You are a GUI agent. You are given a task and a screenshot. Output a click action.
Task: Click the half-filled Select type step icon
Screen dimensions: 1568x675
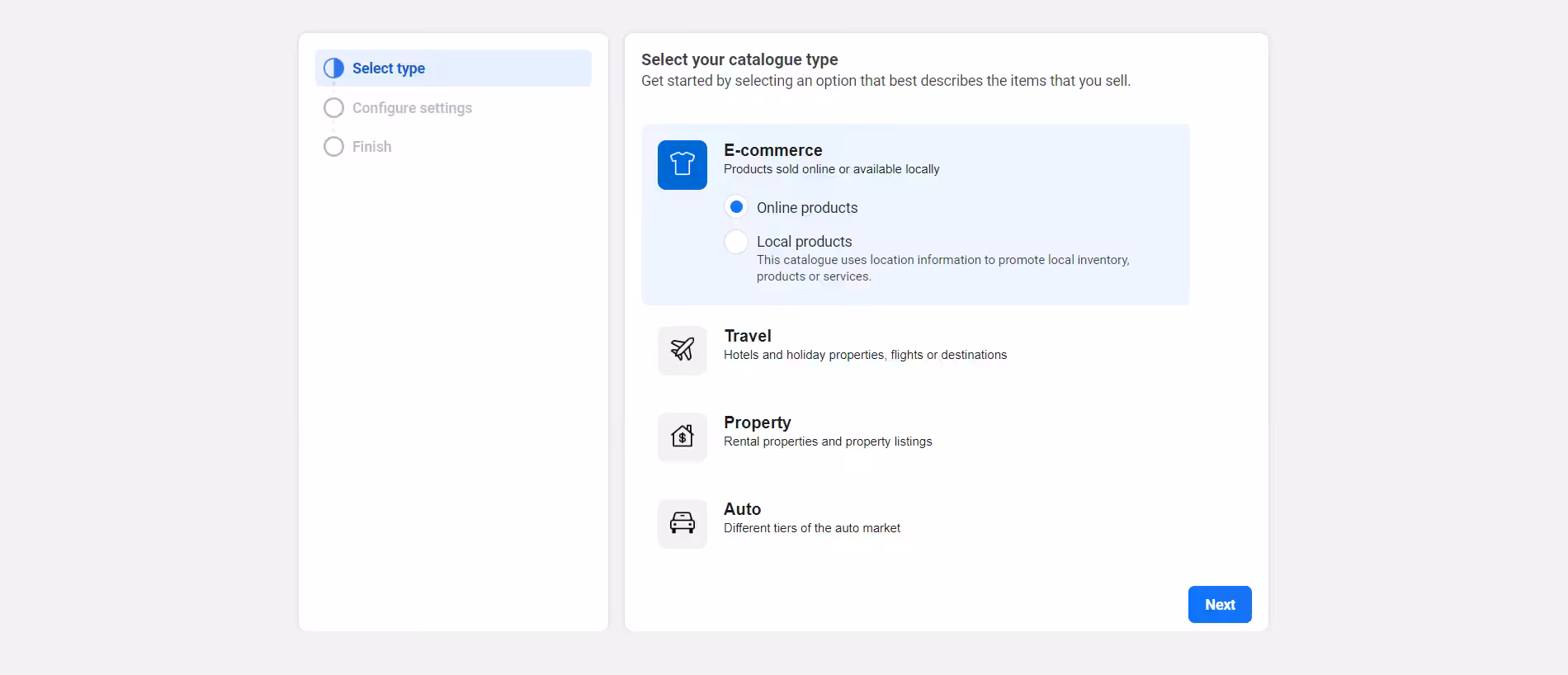(x=333, y=68)
